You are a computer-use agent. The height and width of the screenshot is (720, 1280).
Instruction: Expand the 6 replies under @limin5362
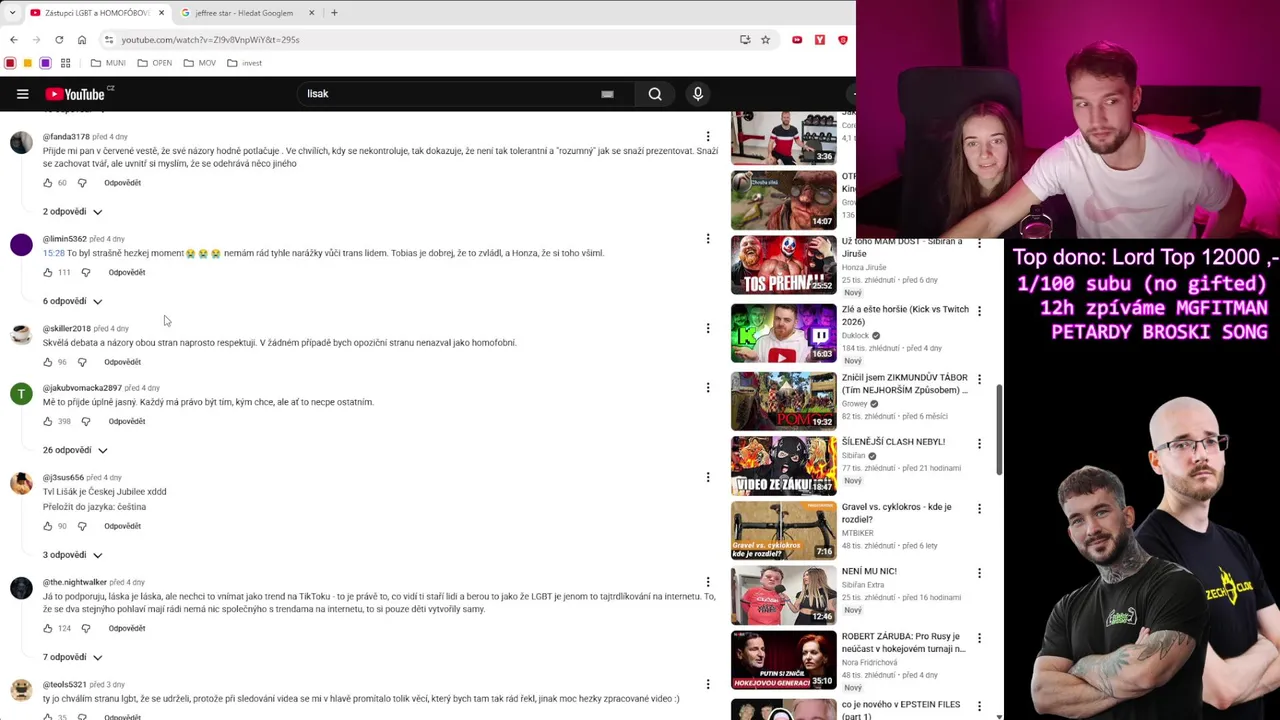[x=72, y=301]
